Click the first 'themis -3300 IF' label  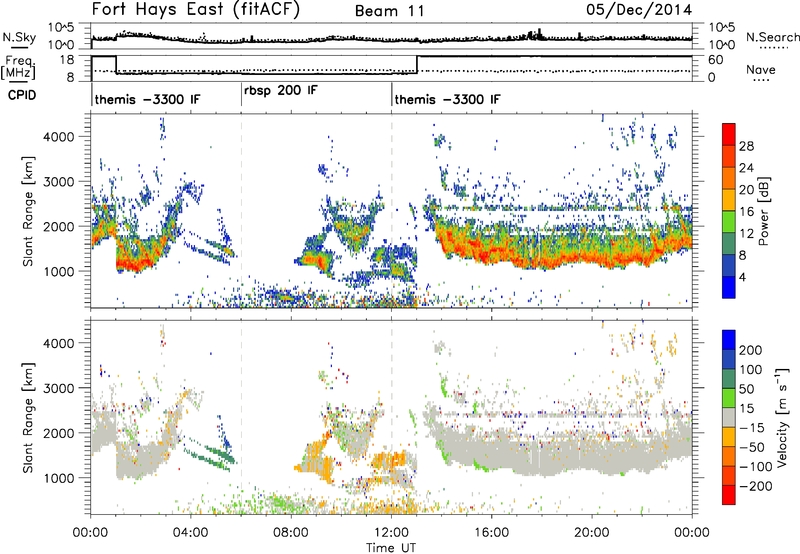pyautogui.click(x=147, y=99)
